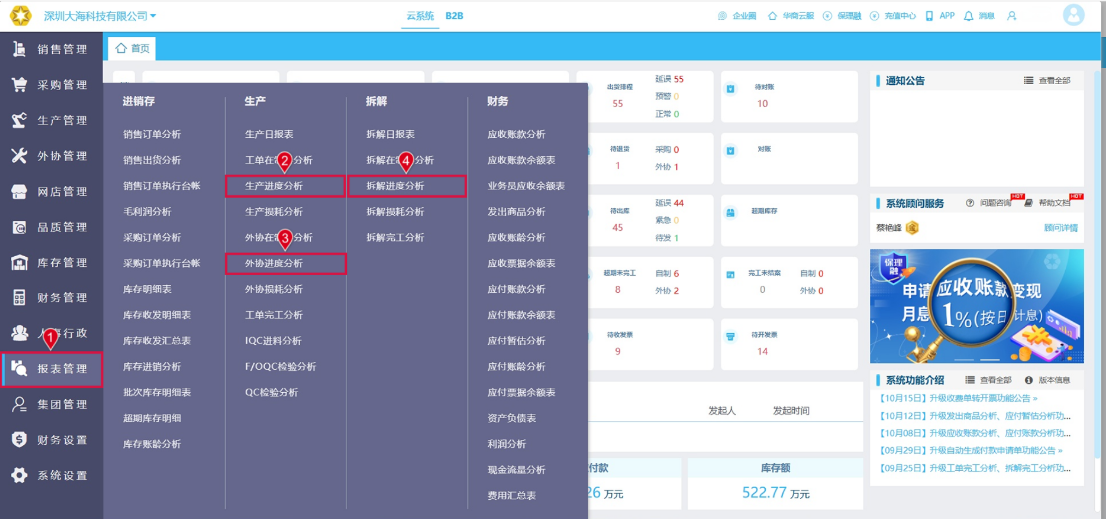
Task: Open 集团管理 sidebar module
Action: click(51, 404)
